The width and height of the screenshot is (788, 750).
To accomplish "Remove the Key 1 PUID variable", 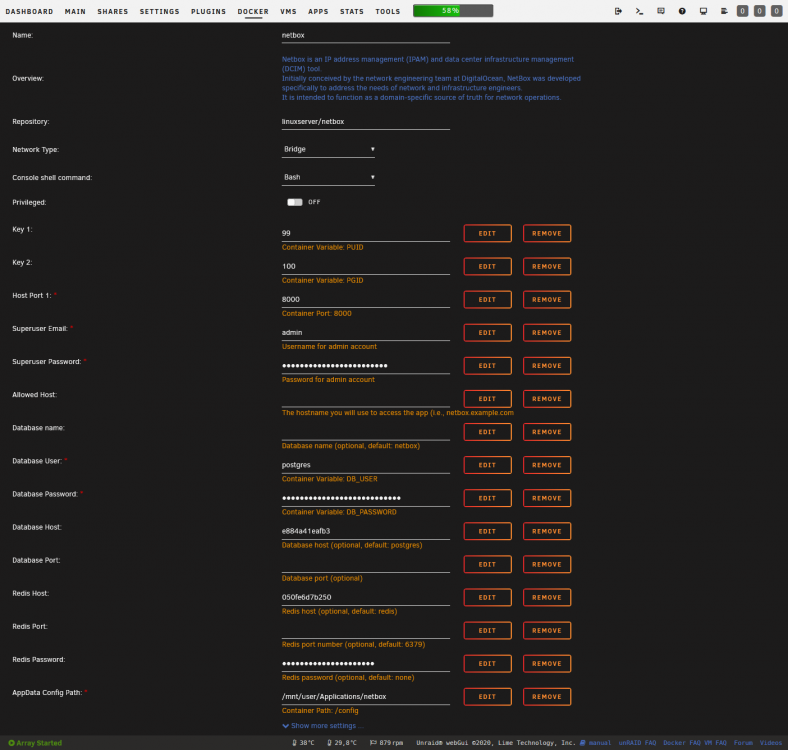I will click(x=547, y=233).
